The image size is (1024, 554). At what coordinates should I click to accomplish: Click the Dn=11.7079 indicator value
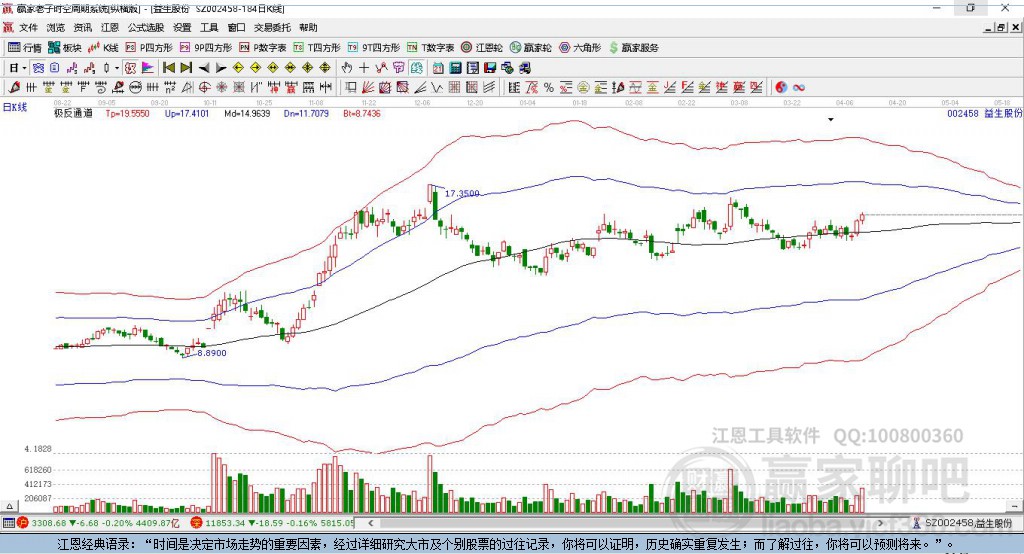pos(306,113)
